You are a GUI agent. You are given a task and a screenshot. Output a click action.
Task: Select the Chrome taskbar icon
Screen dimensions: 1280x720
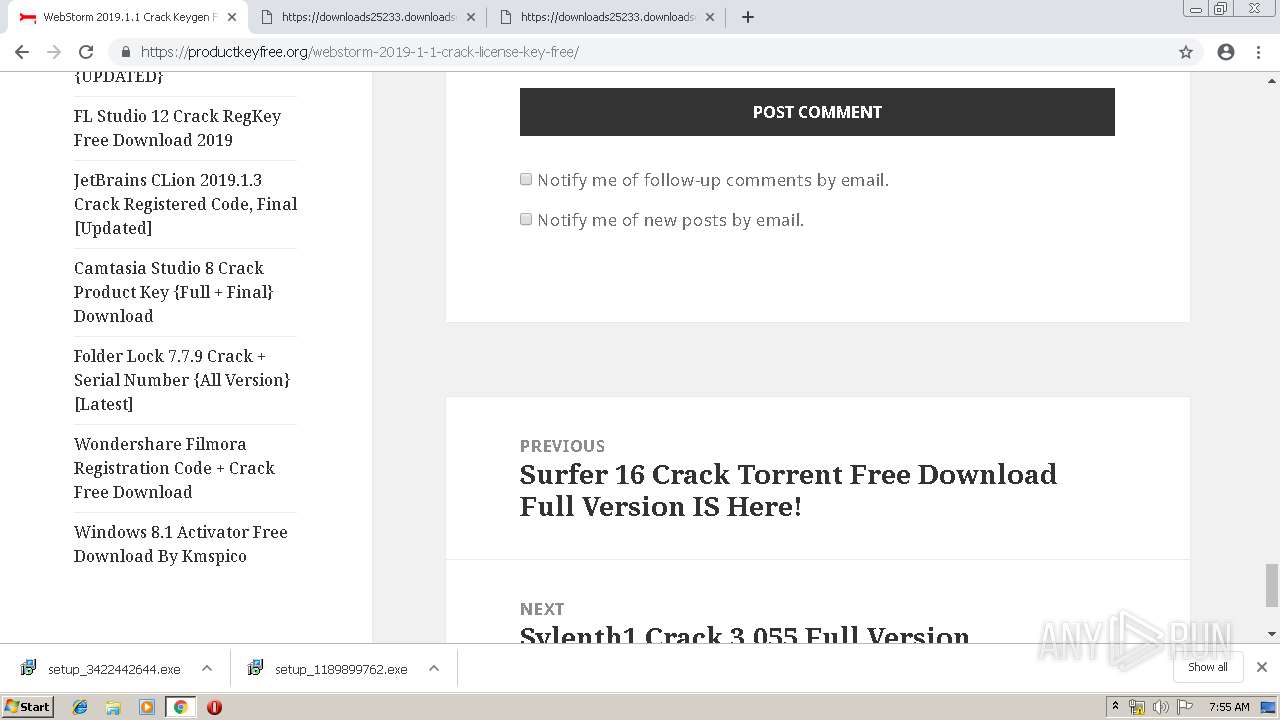[x=180, y=707]
